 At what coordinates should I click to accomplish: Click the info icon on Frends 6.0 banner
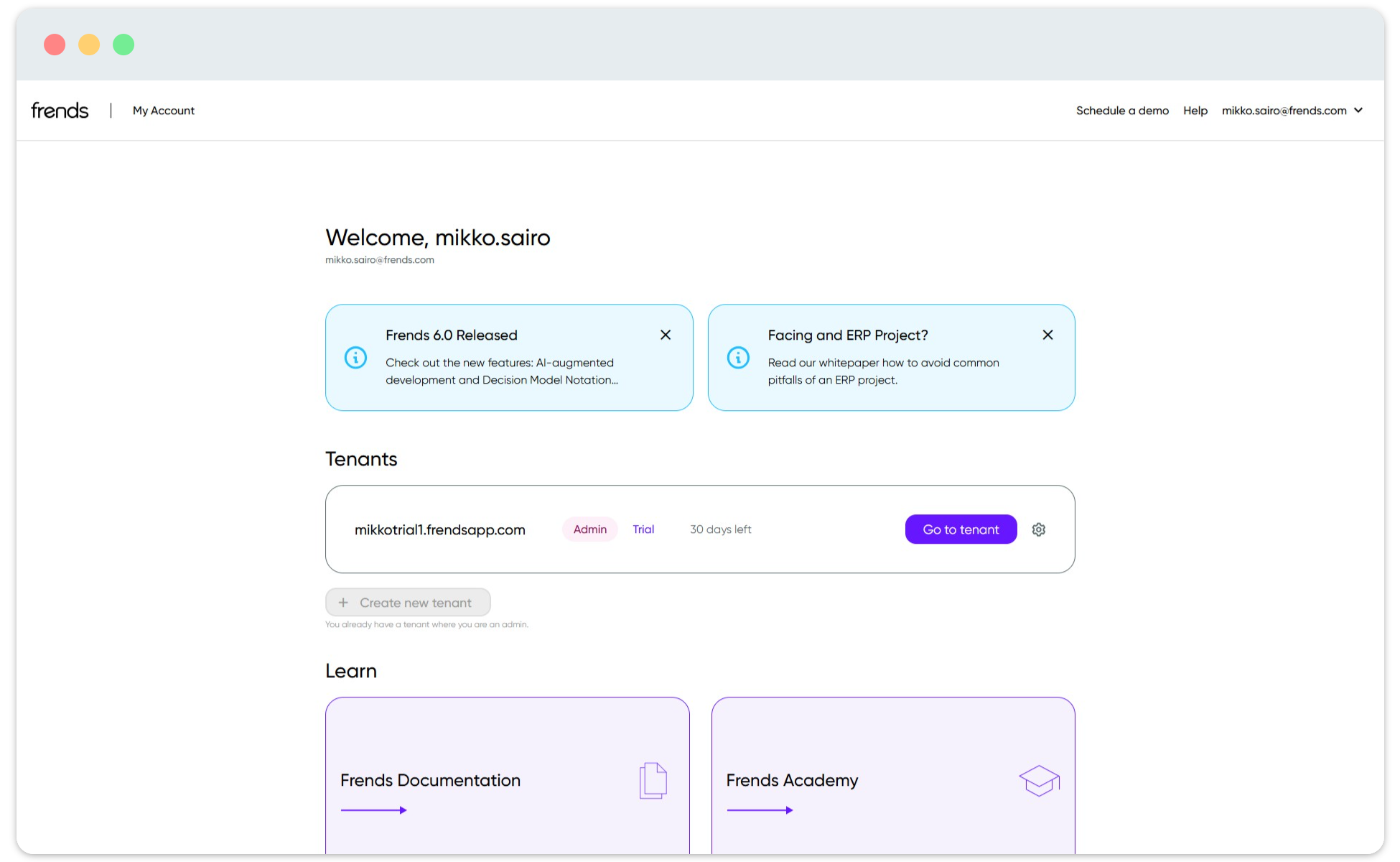(355, 357)
